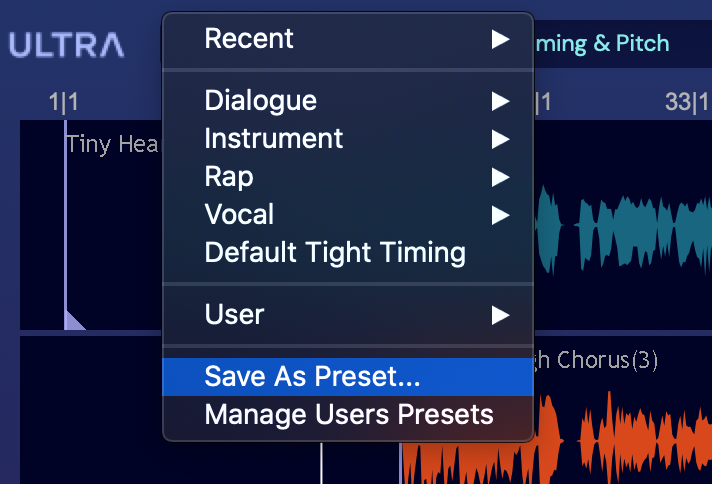This screenshot has height=484, width=712.
Task: Click the arrow beside User
Action: point(500,315)
